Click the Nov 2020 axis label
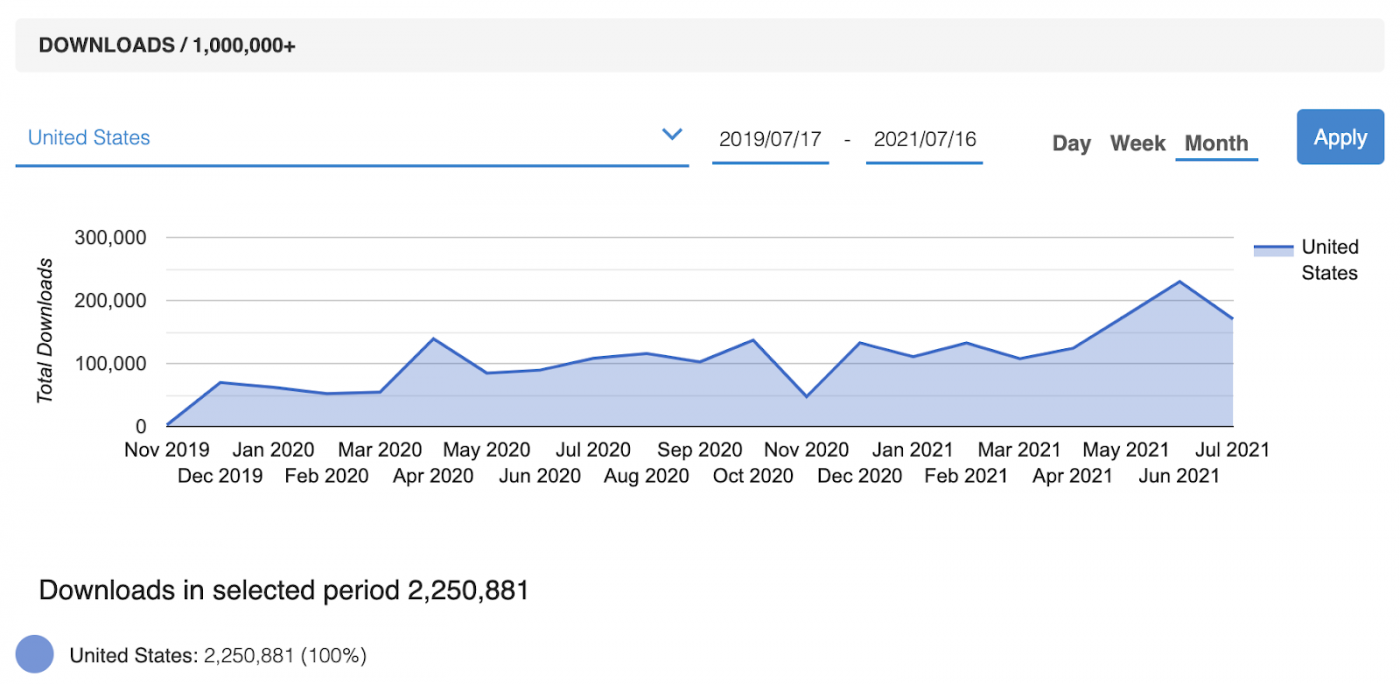 [806, 450]
